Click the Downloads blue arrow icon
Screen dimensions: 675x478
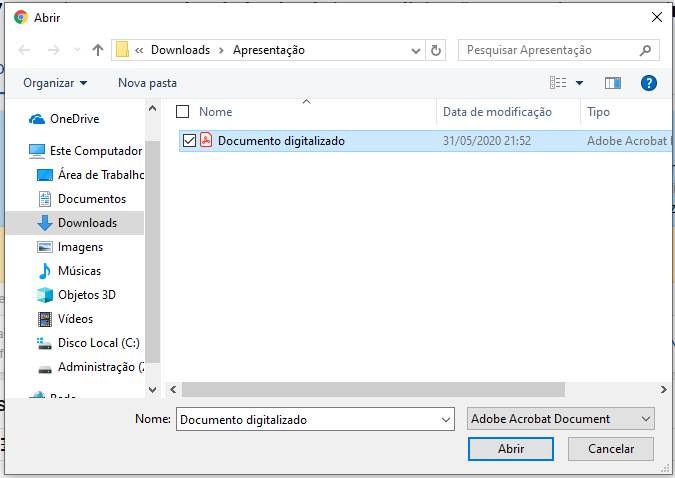click(45, 223)
